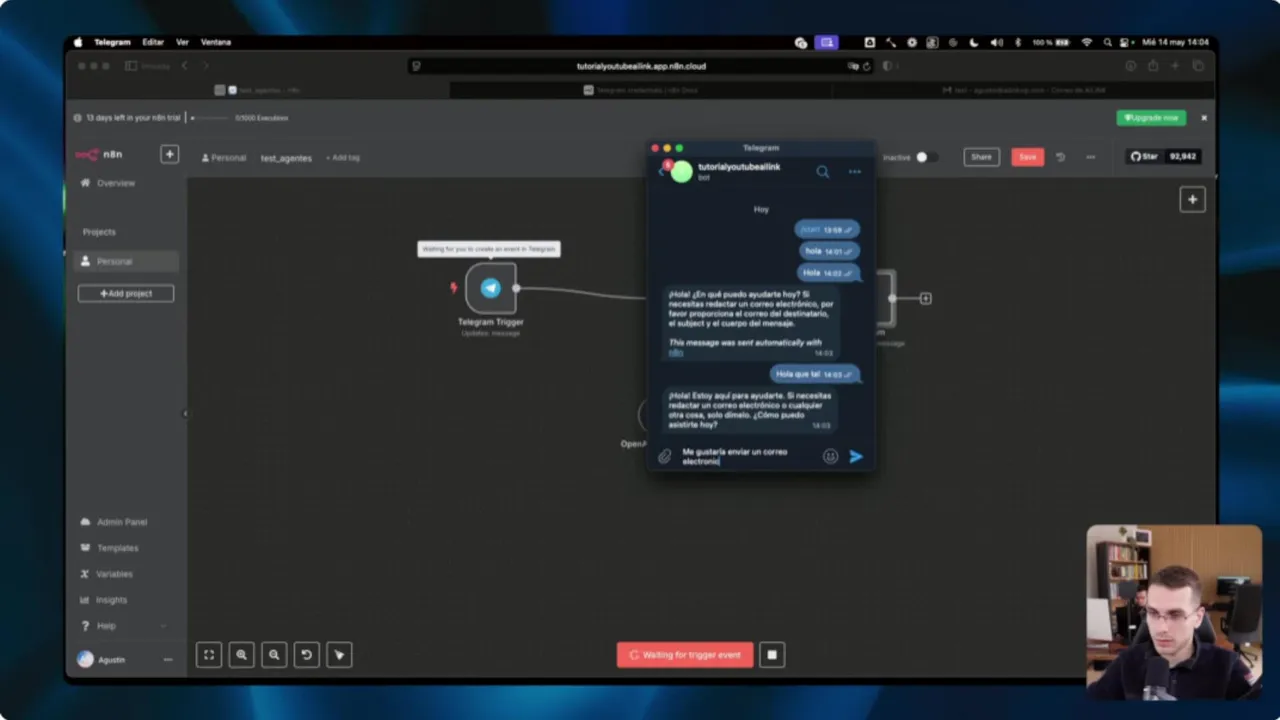Image resolution: width=1280 pixels, height=720 pixels.
Task: Click the pointer tool button on canvas toolbar
Action: [339, 655]
